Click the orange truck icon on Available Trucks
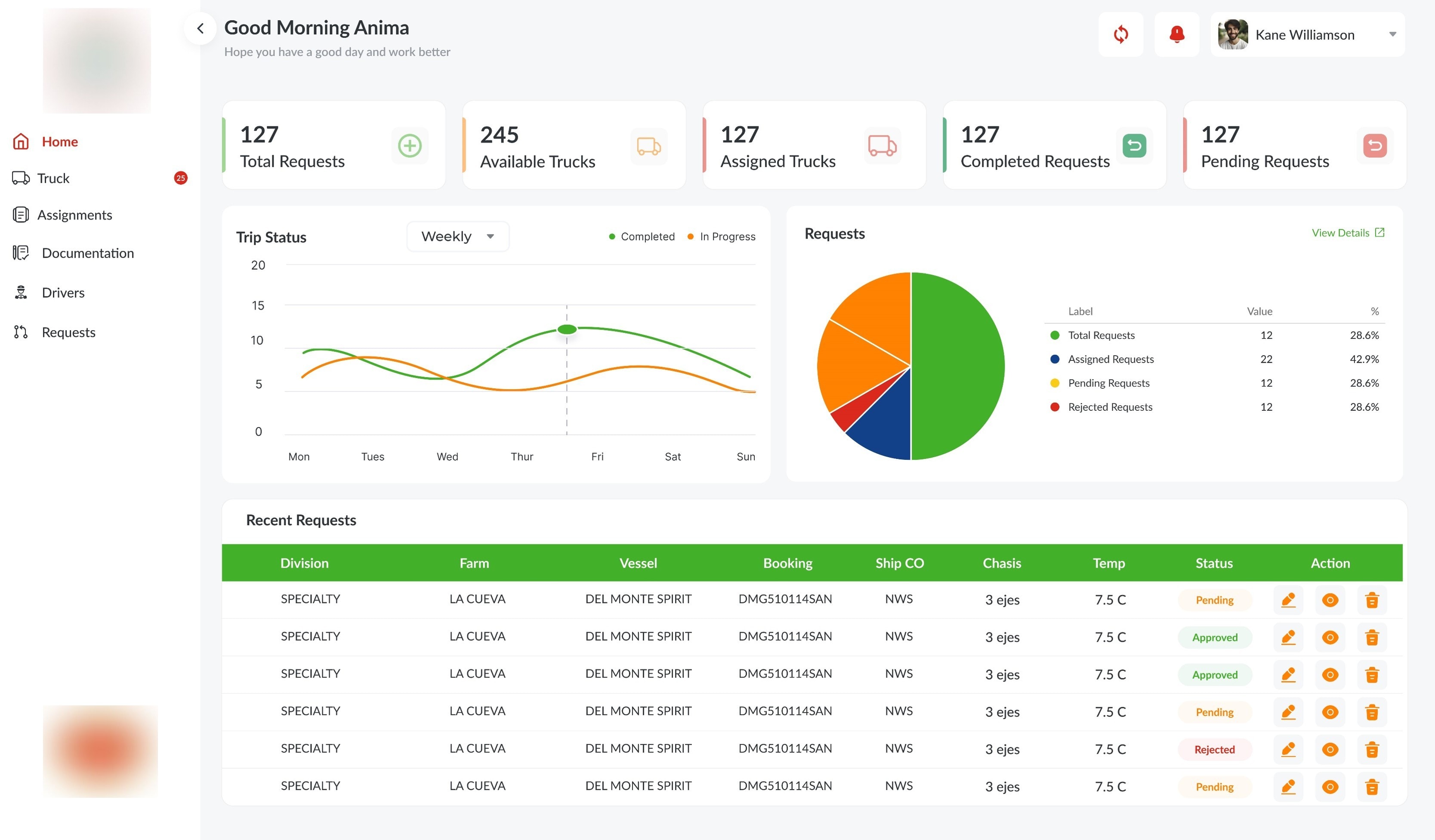 point(648,146)
